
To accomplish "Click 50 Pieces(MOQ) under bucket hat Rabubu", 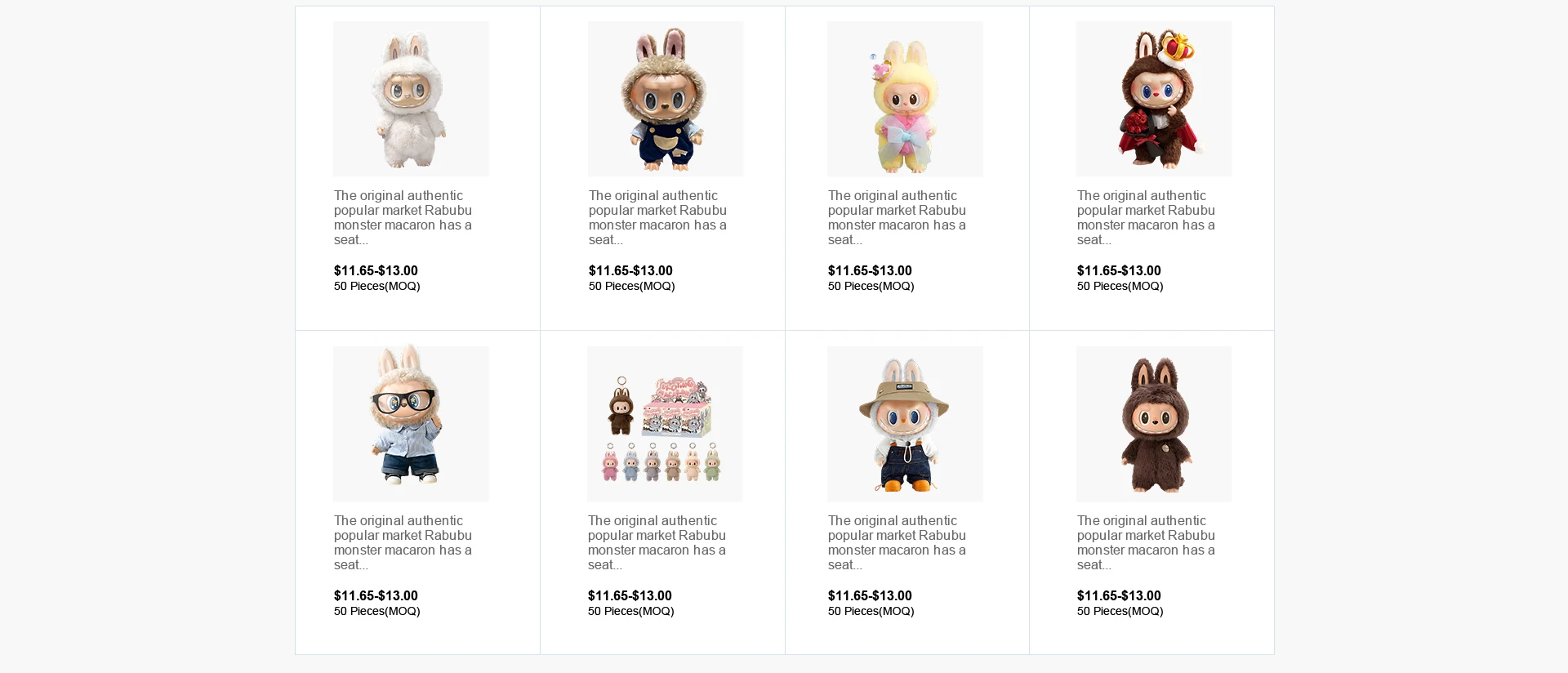I will tap(871, 611).
